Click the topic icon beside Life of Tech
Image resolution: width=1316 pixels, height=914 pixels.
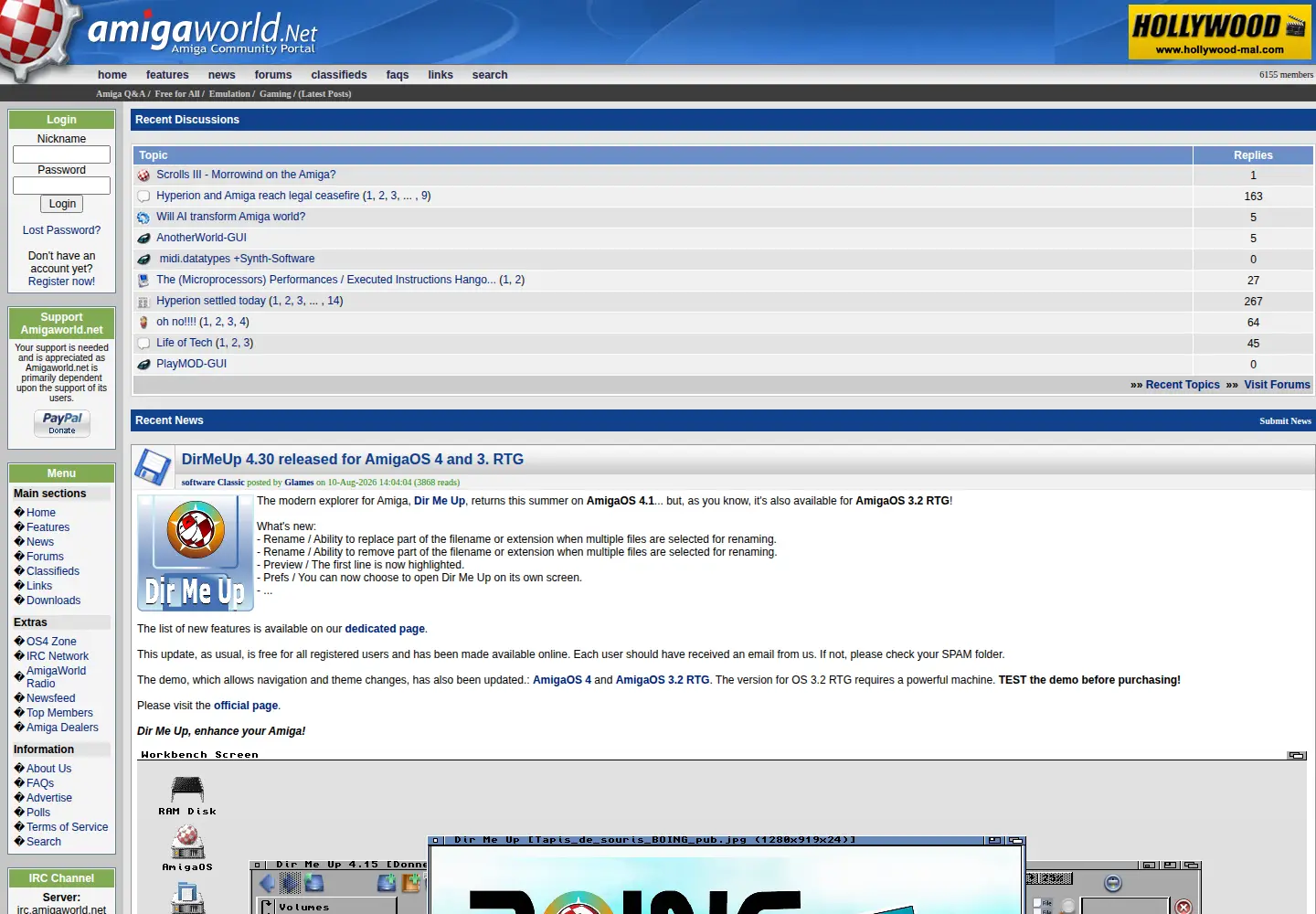[143, 344]
